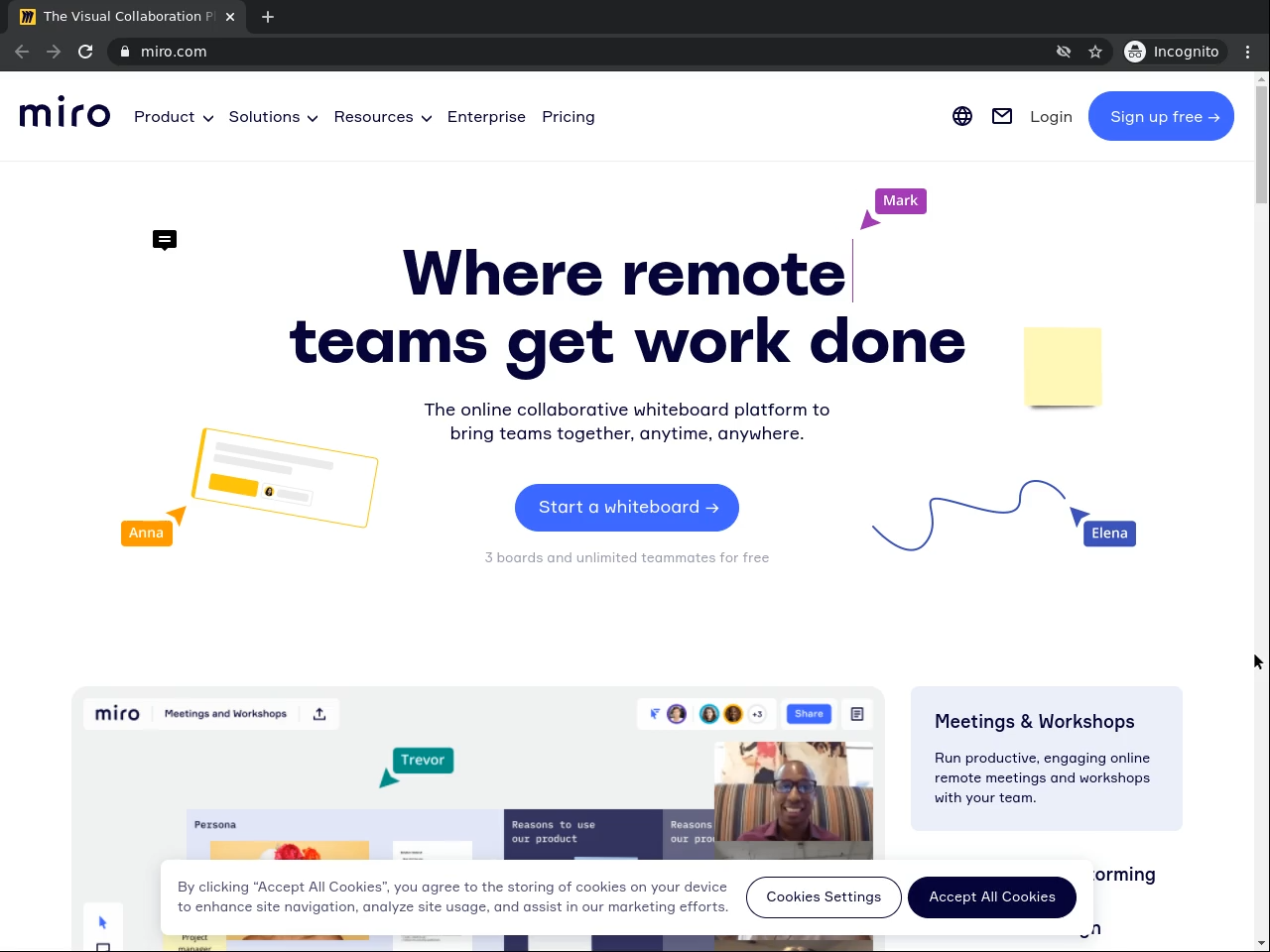Click the Anna cursor label

(x=146, y=534)
